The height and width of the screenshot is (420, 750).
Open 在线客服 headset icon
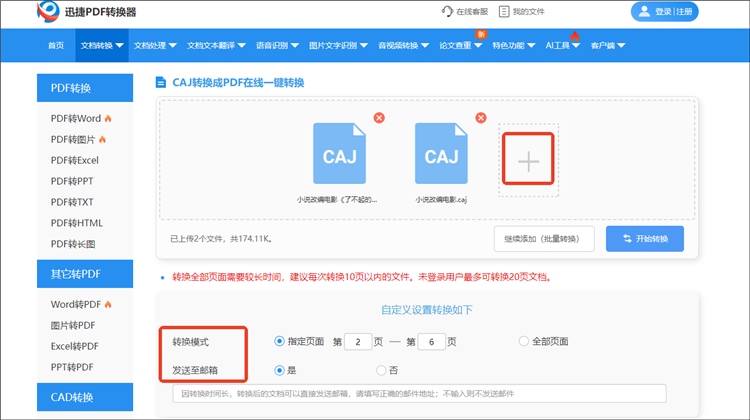click(x=446, y=12)
